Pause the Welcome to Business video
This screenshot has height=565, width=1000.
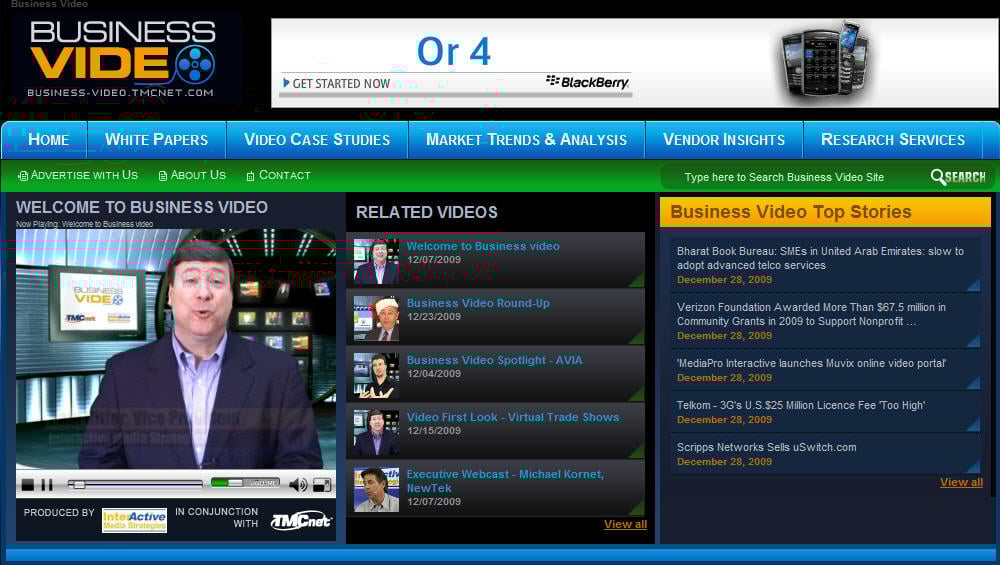pyautogui.click(x=47, y=485)
